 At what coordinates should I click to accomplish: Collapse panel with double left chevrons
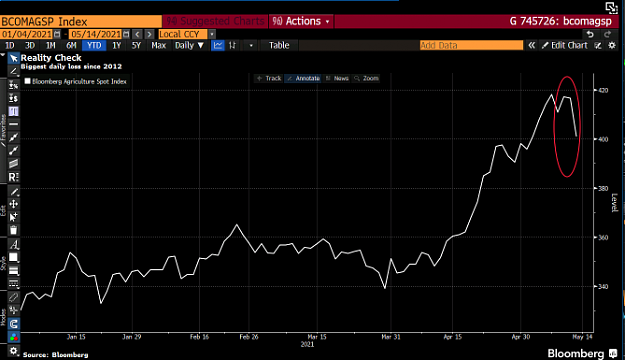pos(531,45)
